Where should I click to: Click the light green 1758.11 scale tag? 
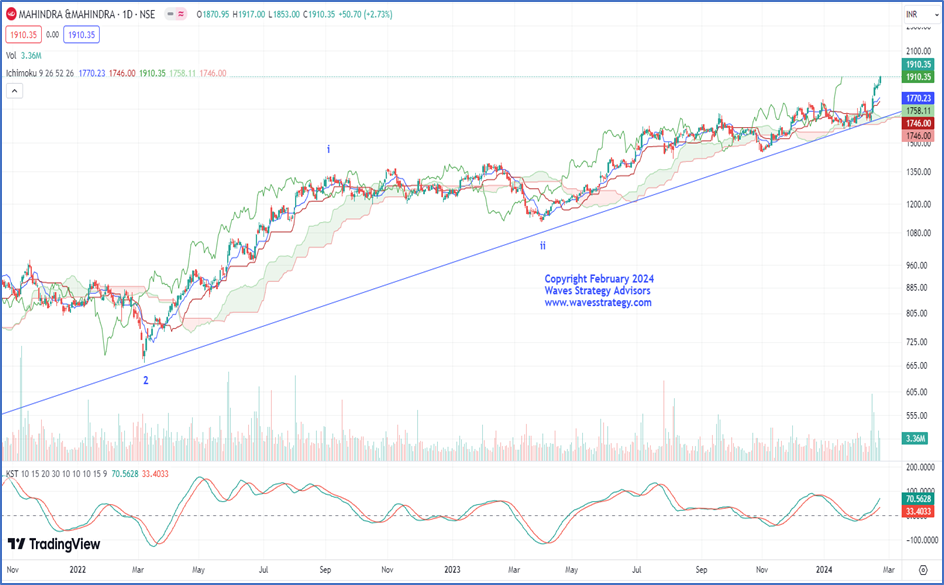pos(918,111)
